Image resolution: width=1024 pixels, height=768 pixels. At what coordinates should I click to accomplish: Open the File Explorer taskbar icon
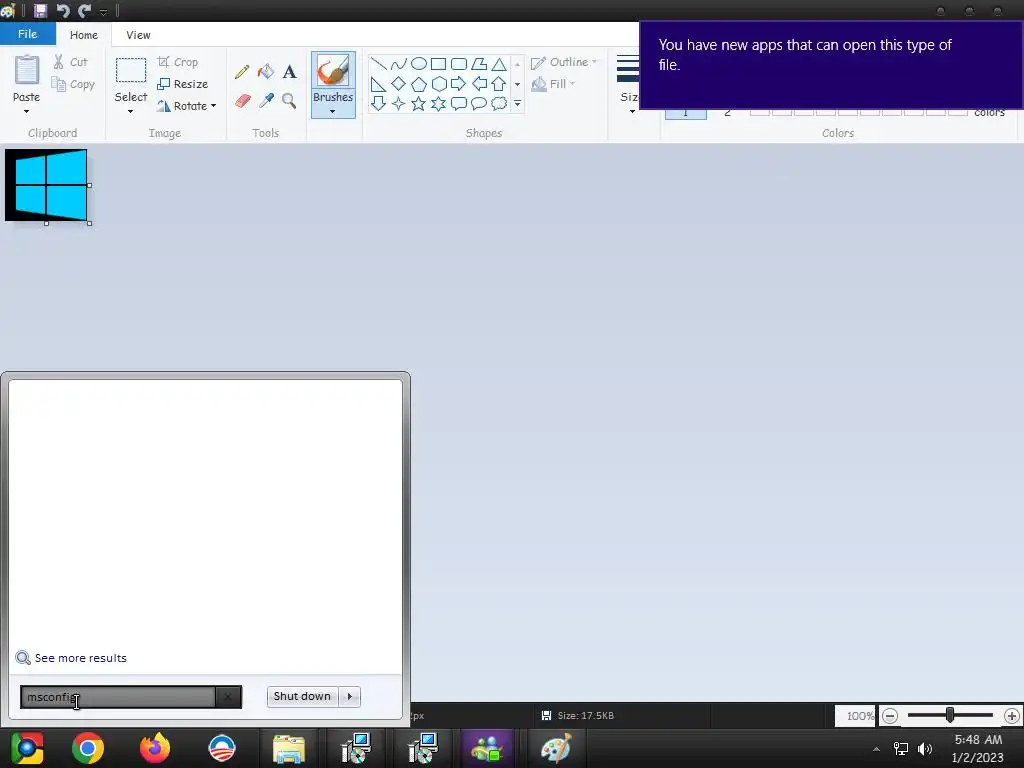pyautogui.click(x=289, y=748)
